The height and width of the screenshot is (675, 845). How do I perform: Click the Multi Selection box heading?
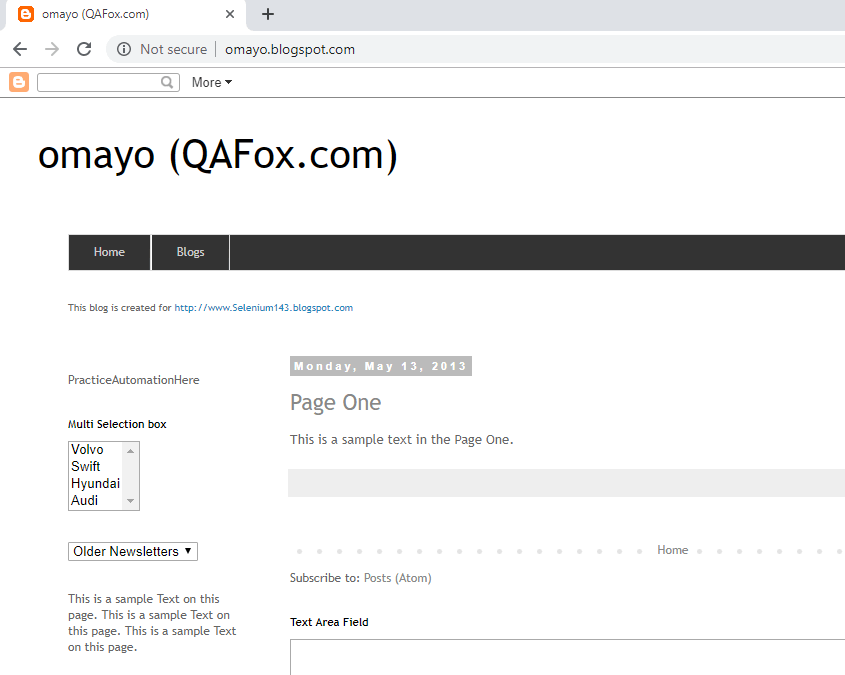point(117,425)
